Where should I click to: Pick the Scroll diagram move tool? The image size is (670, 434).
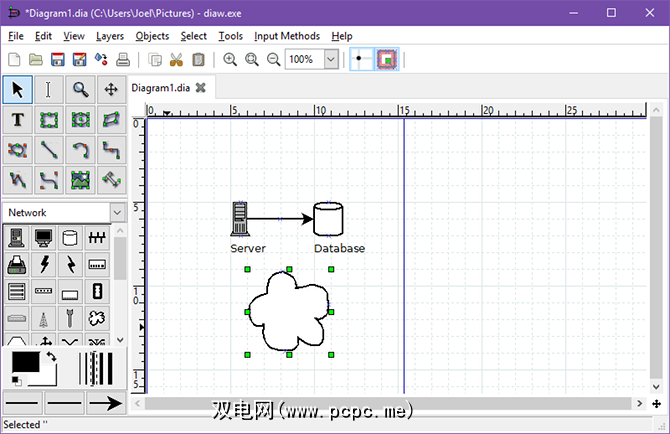point(111,90)
